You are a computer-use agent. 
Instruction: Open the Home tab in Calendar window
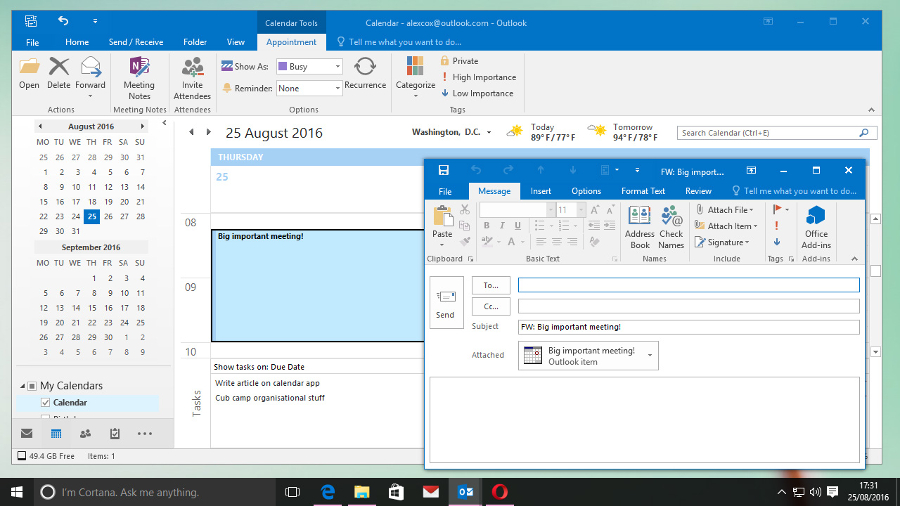point(77,42)
